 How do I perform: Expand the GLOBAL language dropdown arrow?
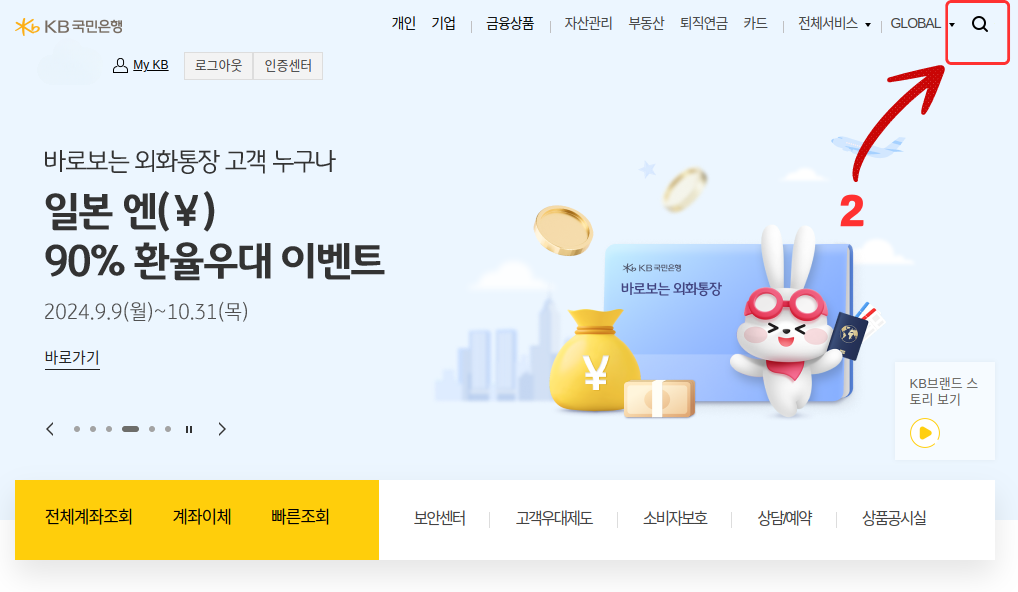(x=952, y=25)
